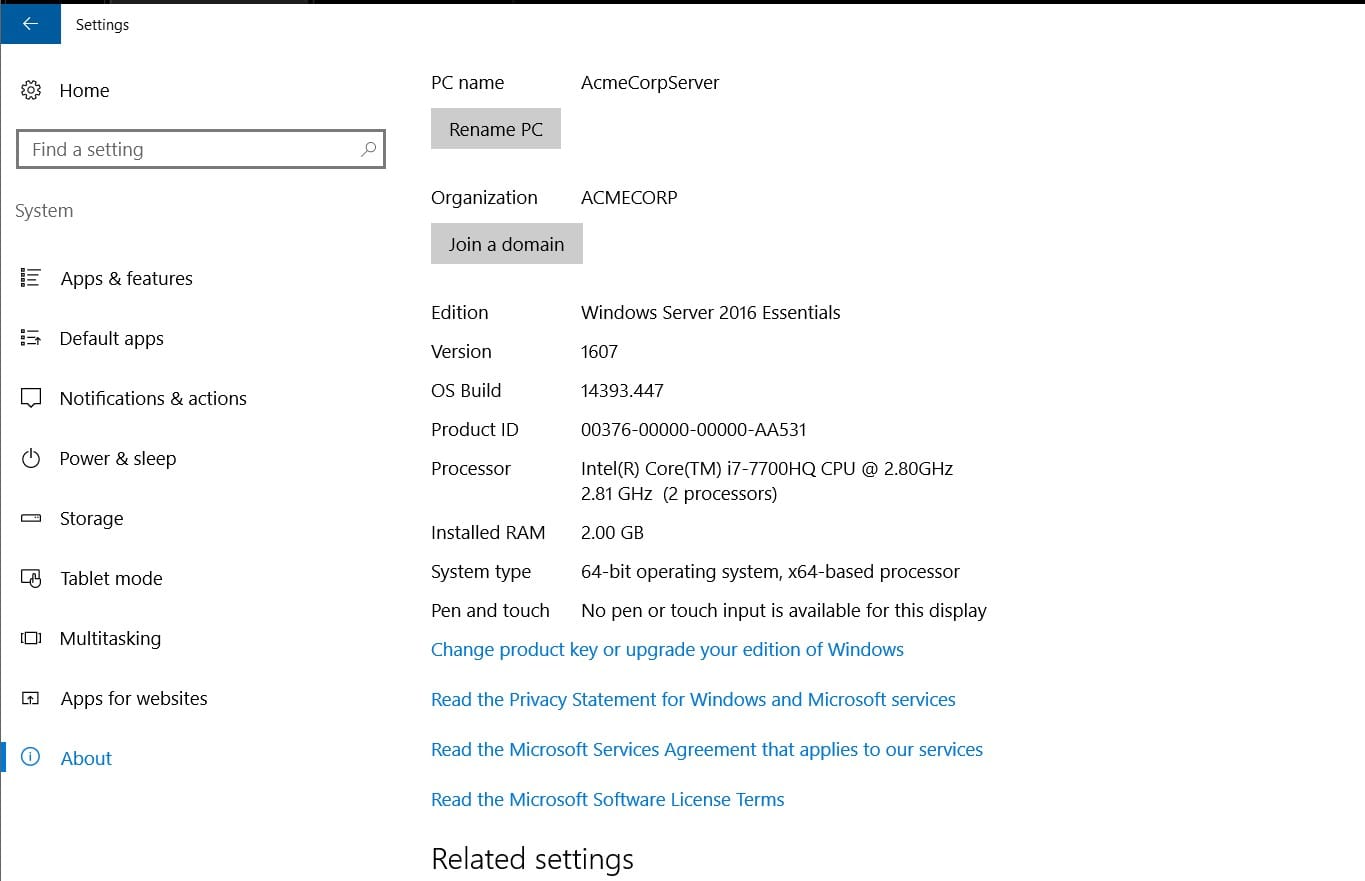1365x881 pixels.
Task: Click the Home gear icon
Action: 31,90
